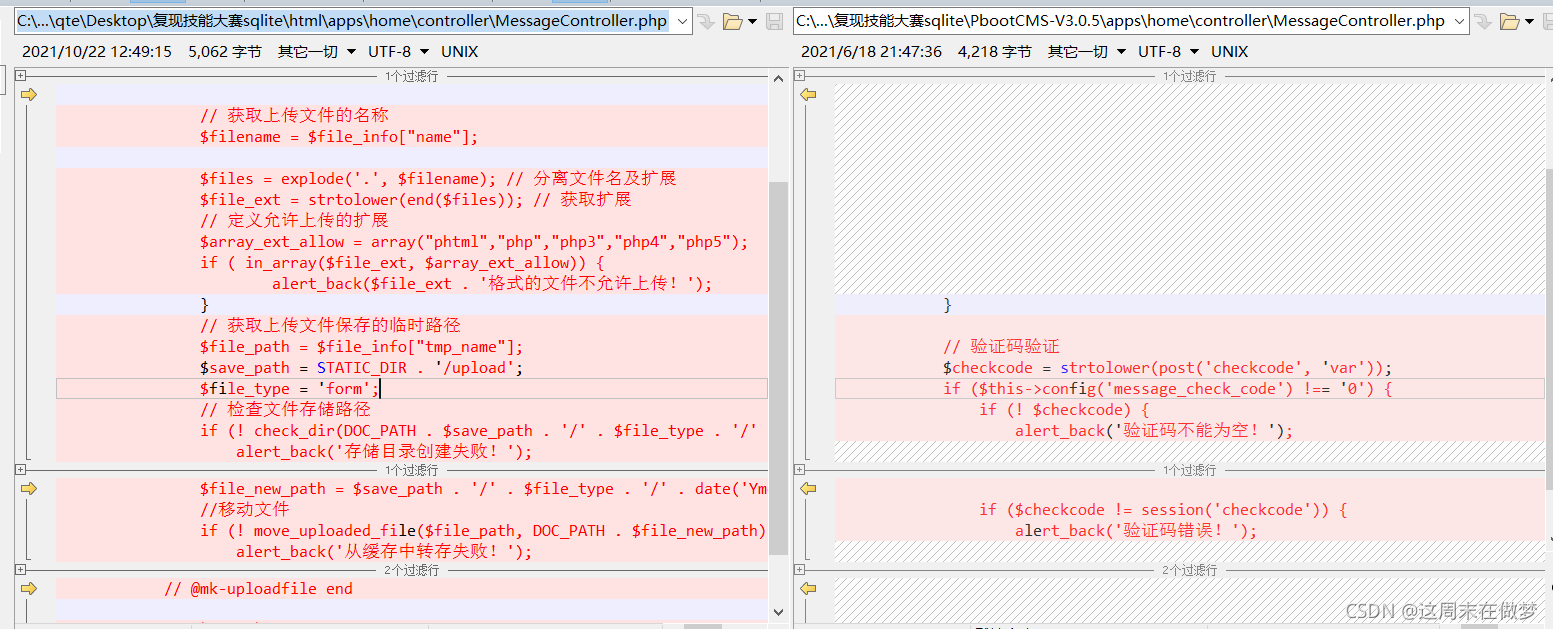The width and height of the screenshot is (1553, 629).
Task: Click timestamp '2021/6/18 21:47:36'
Action: [x=871, y=51]
